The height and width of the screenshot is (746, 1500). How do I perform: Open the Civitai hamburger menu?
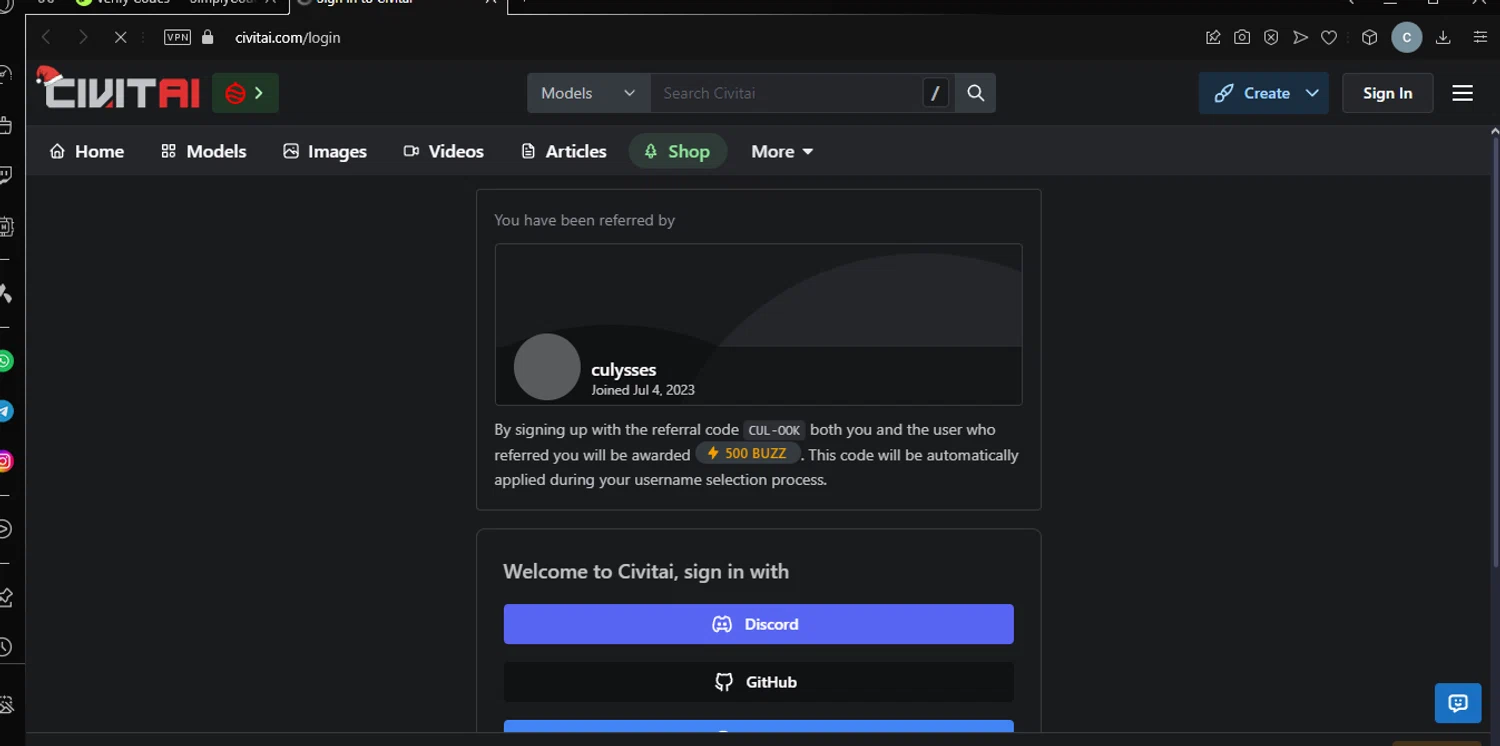point(1462,93)
